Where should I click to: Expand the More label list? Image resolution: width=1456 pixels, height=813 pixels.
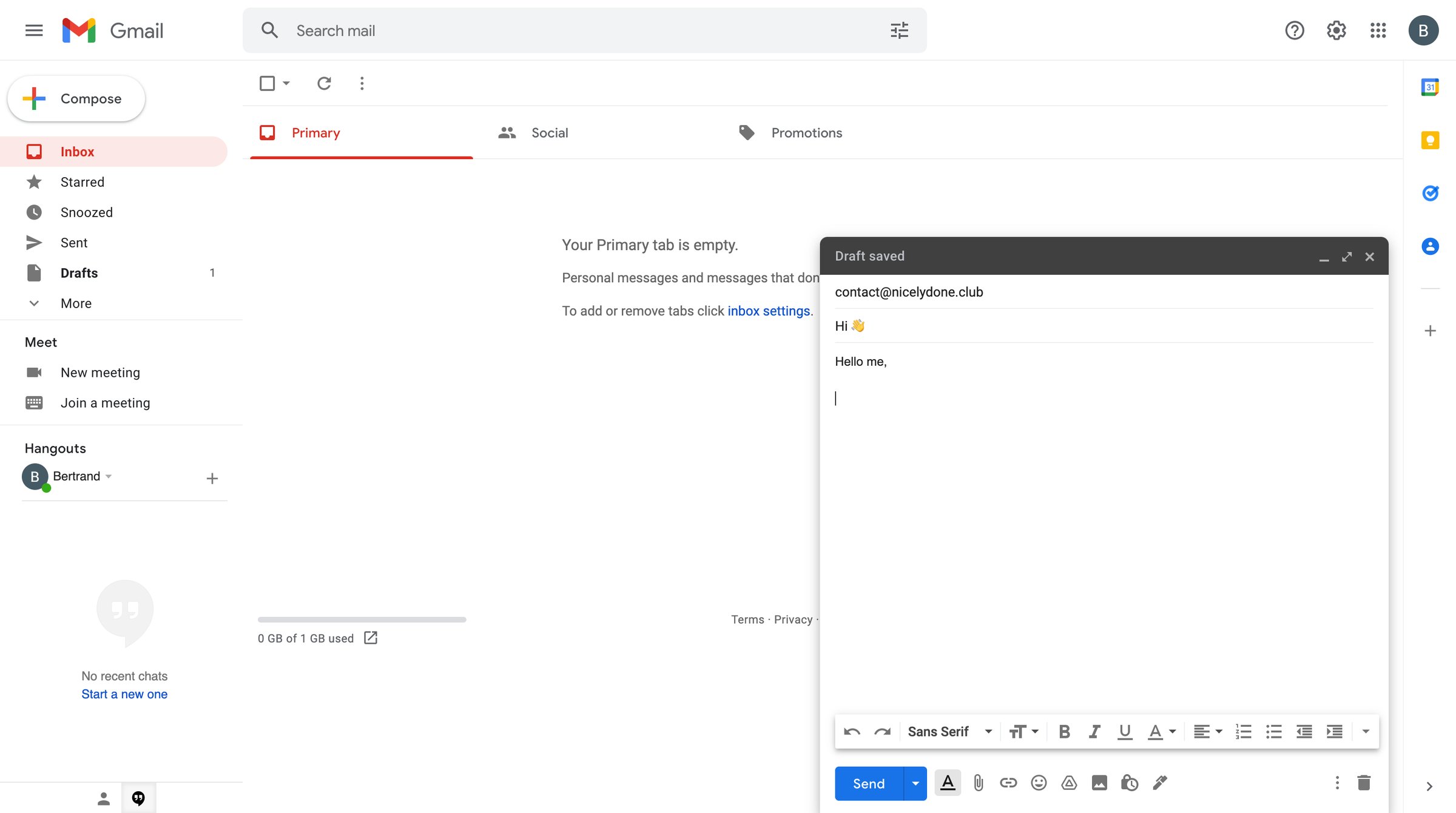(76, 303)
